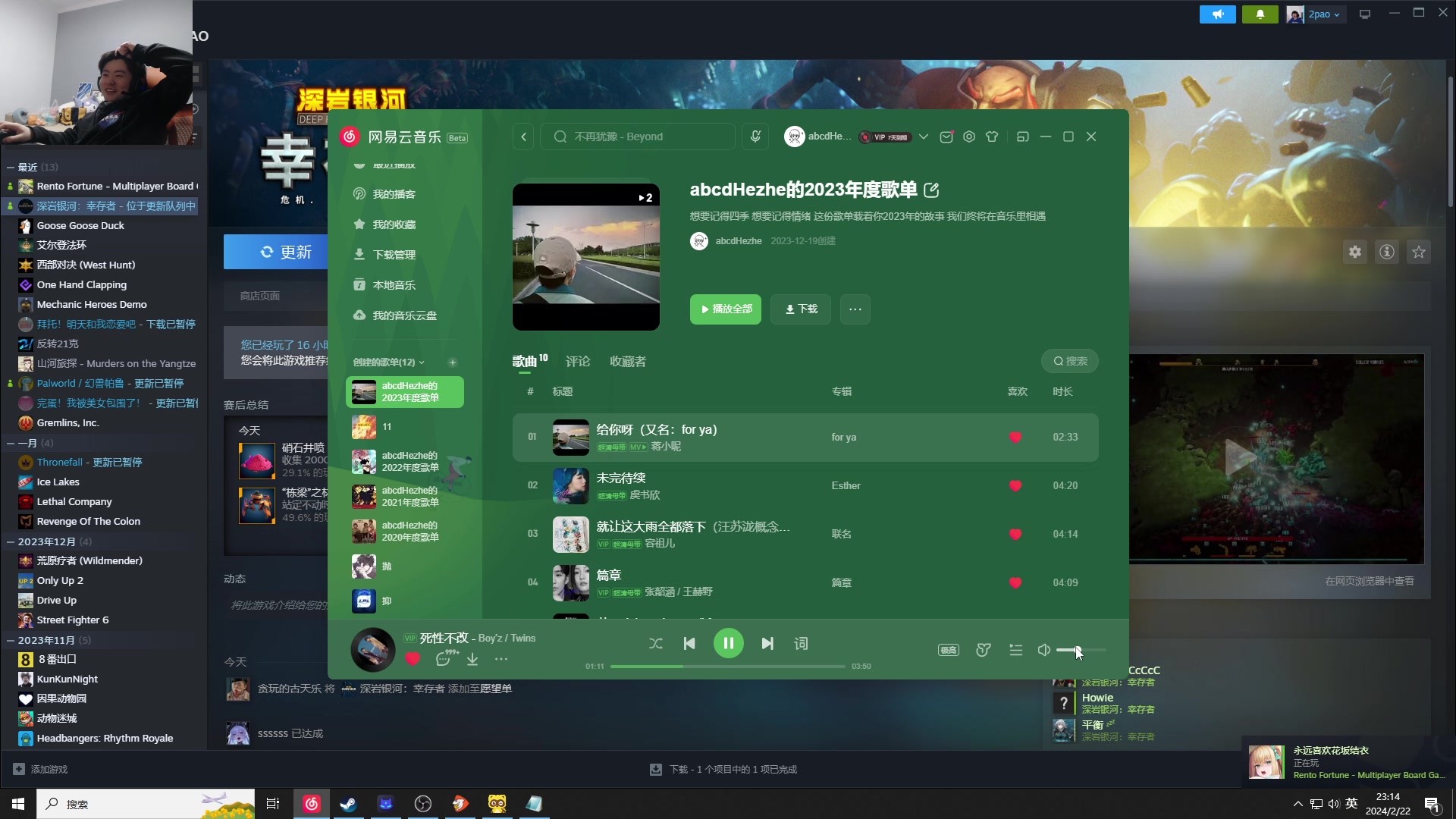Viewport: 1456px width, 819px height.
Task: Expand the NetEase account dropdown arrow
Action: (x=923, y=136)
